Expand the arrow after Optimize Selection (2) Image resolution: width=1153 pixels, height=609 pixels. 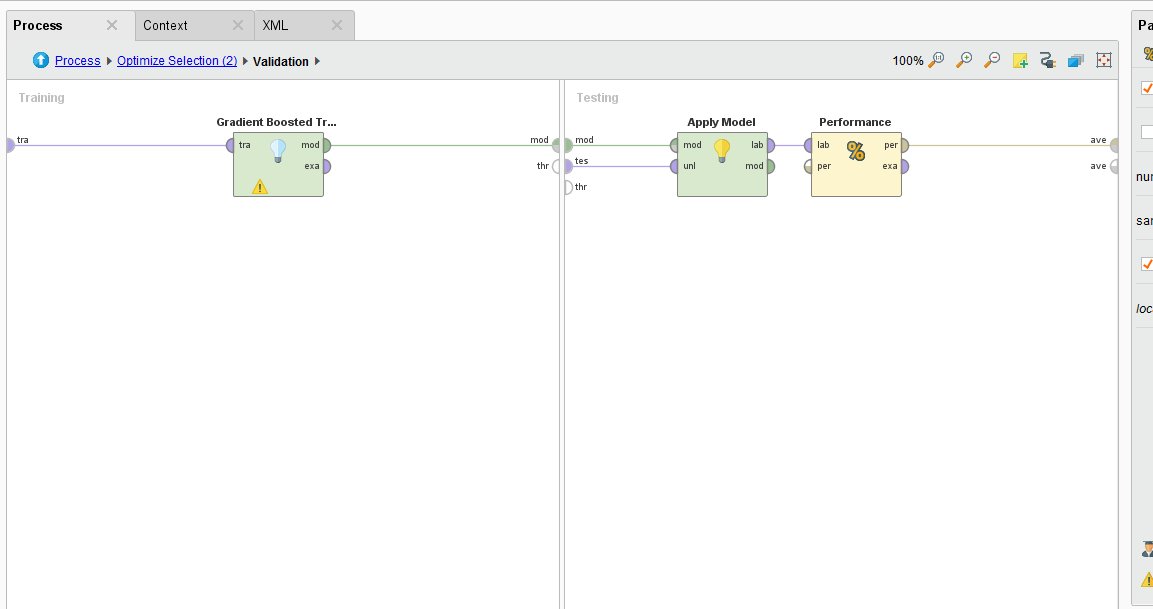[x=245, y=61]
